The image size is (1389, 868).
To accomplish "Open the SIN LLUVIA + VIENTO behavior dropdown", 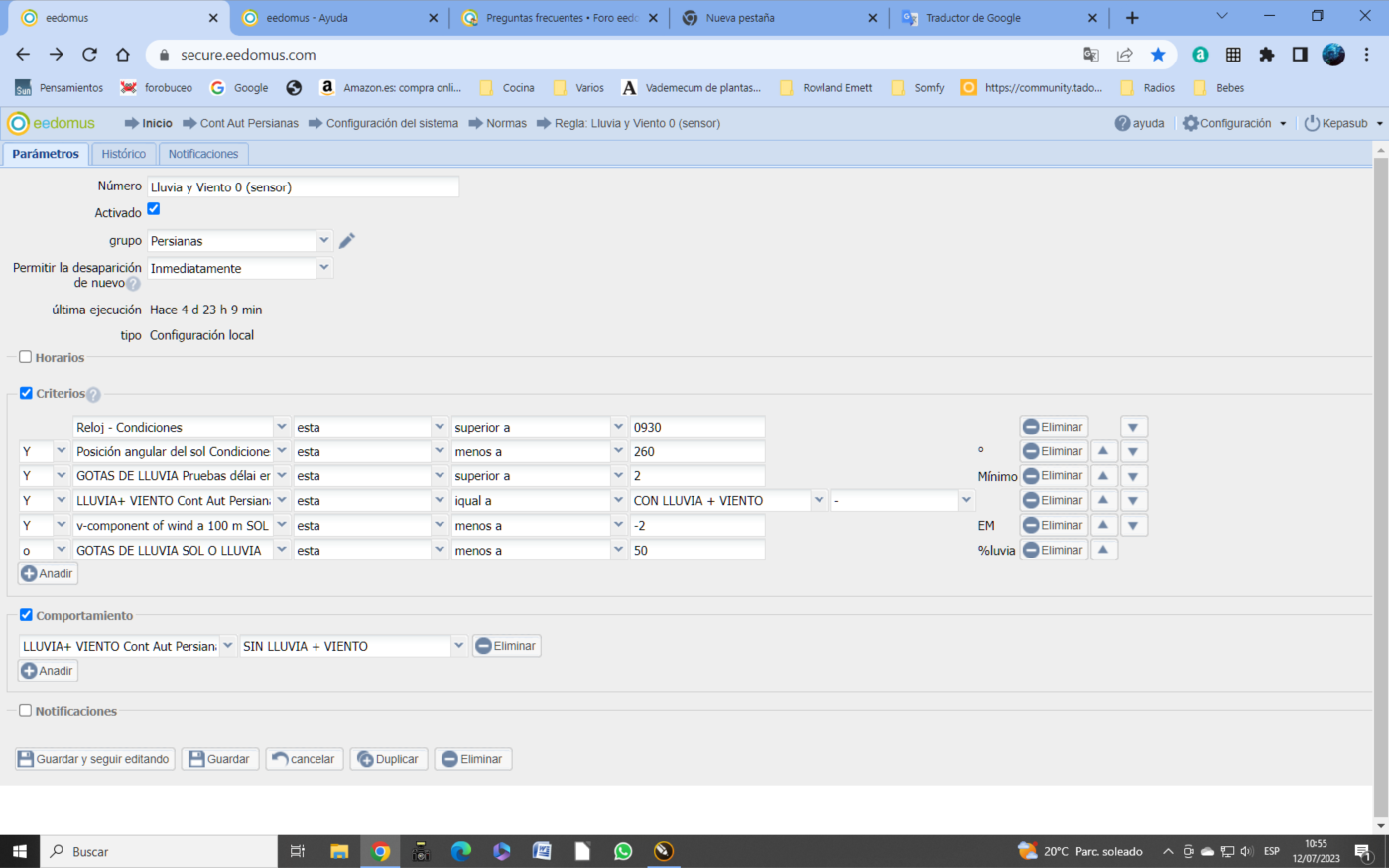I will pos(459,646).
